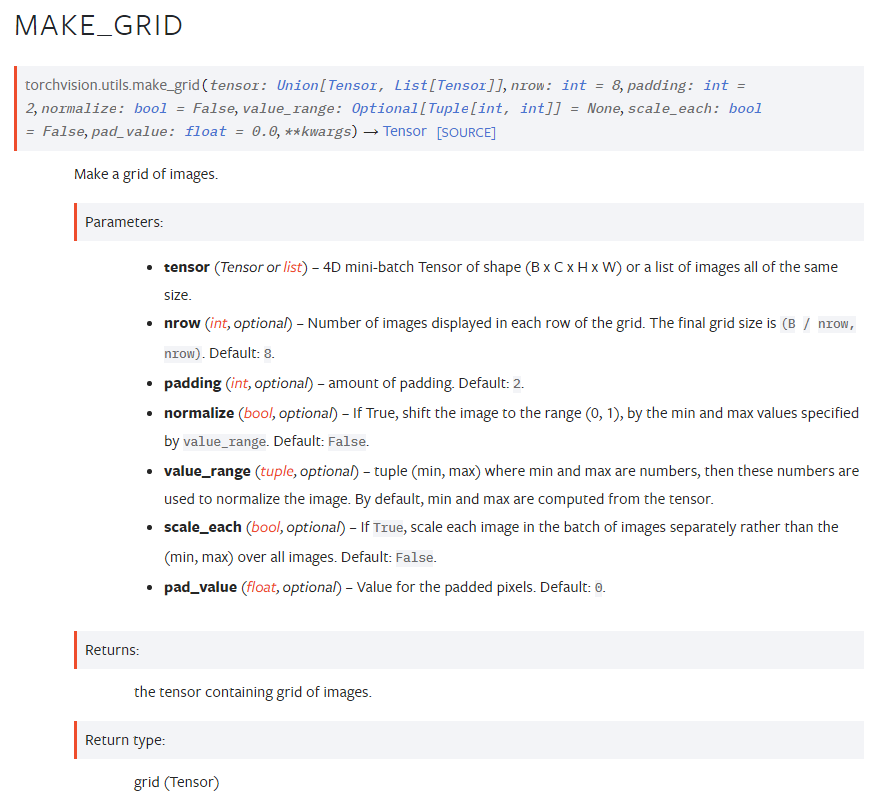
Task: Click the bool type after 'scale_each:' in the signature
Action: click(745, 108)
